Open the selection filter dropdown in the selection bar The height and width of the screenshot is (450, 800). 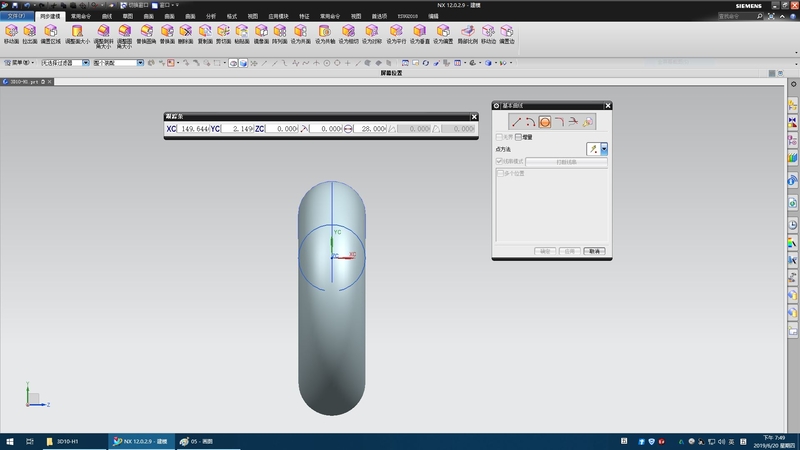pos(88,63)
